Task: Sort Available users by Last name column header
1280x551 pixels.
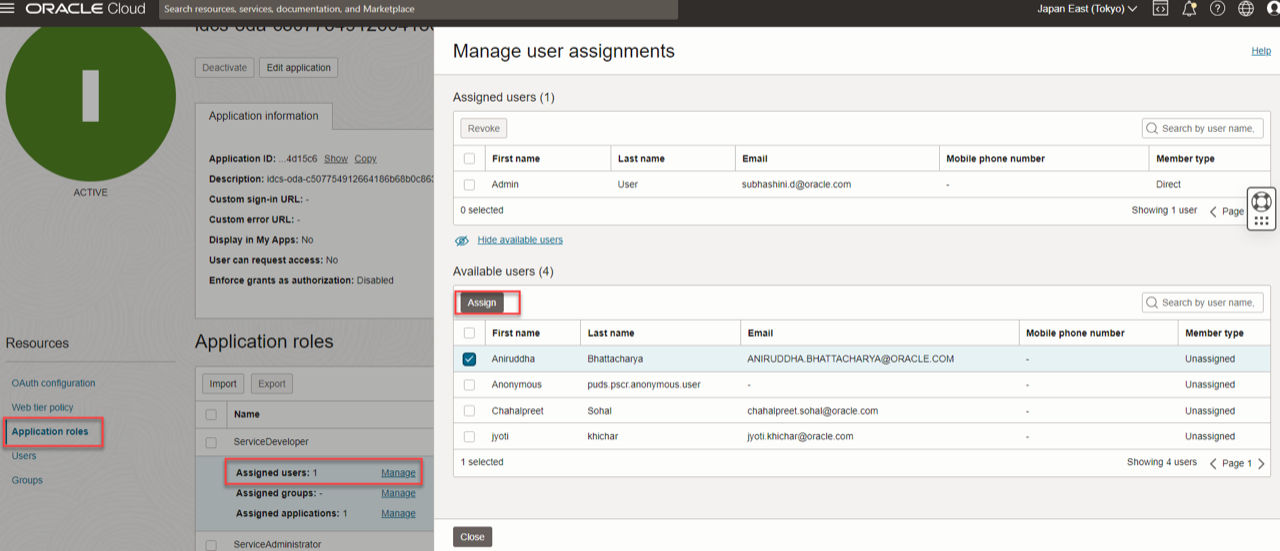Action: [x=611, y=333]
